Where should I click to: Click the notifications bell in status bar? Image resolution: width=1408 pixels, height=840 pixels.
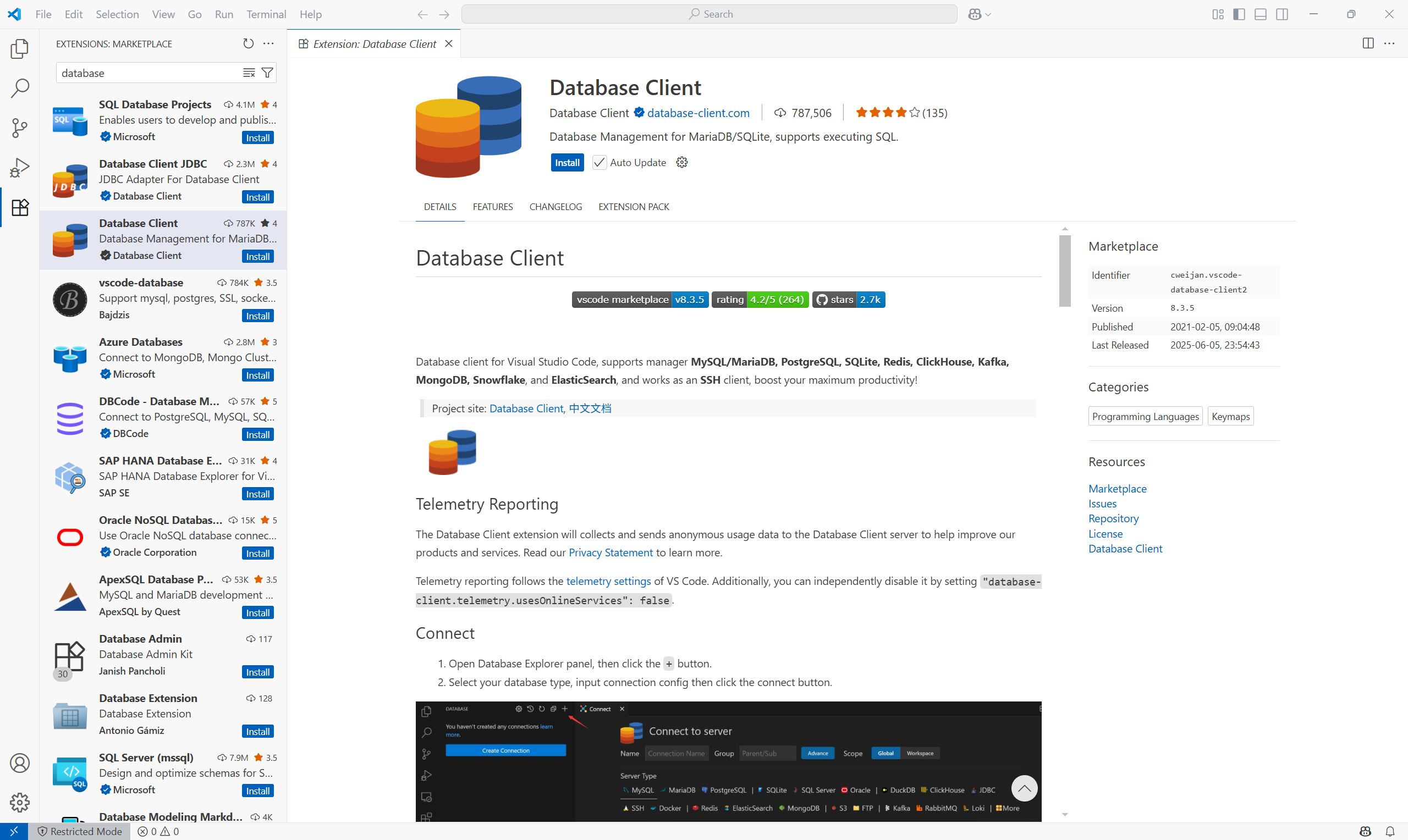point(1389,831)
